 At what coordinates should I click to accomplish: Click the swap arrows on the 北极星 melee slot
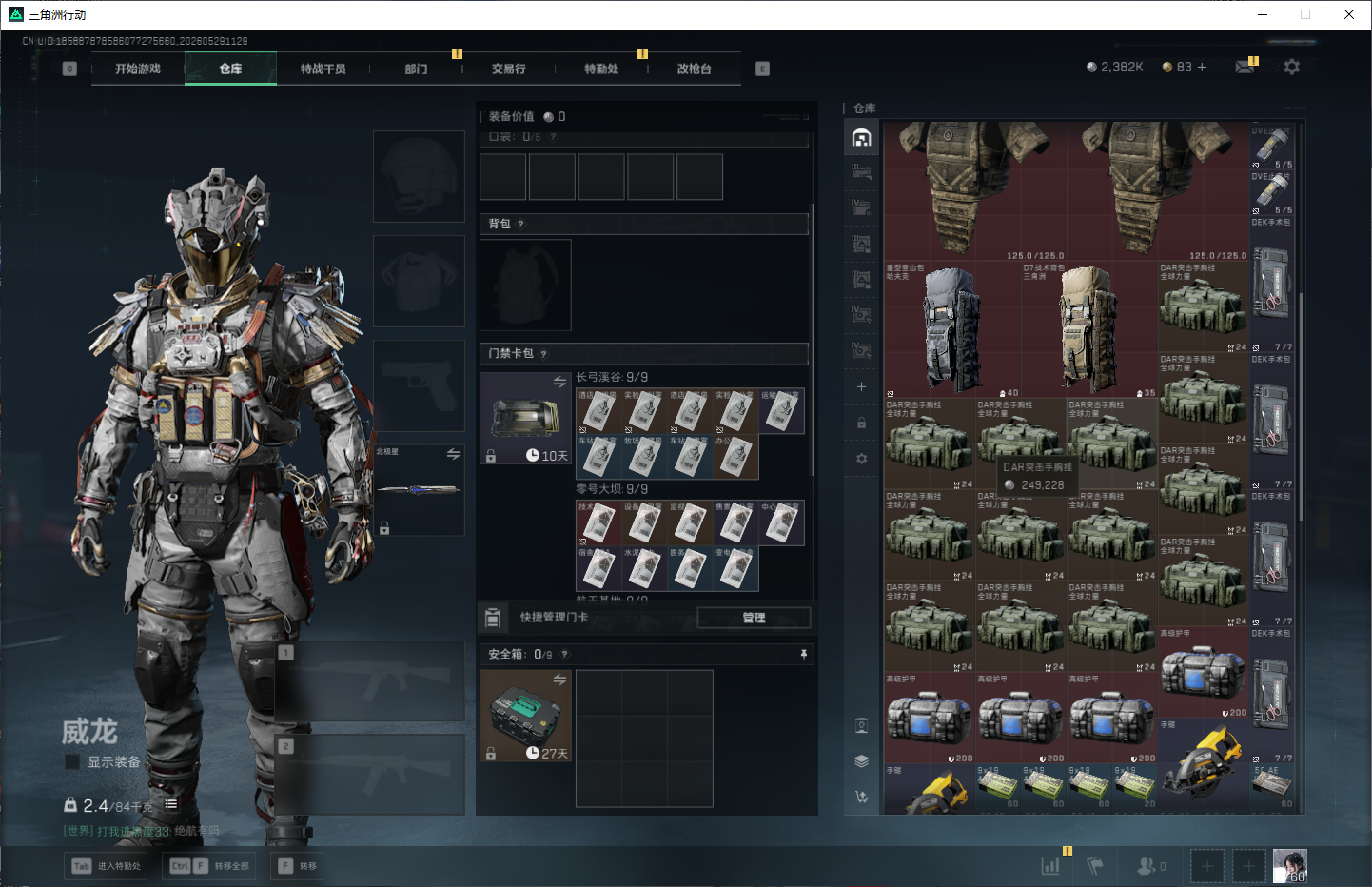tap(453, 454)
